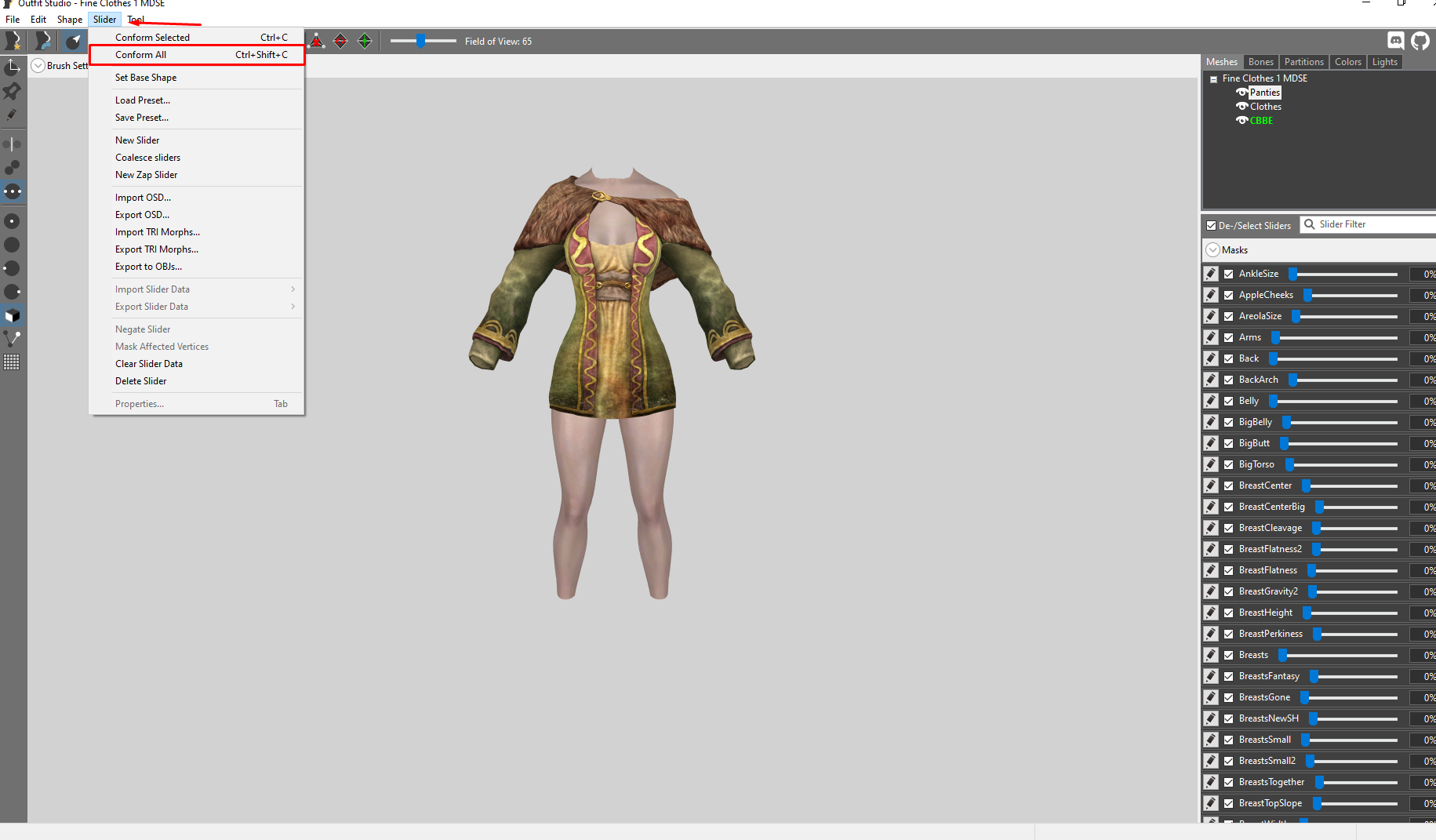Screen dimensions: 1436x840
Task: Click the red X triangle toolbar icon
Action: click(316, 41)
